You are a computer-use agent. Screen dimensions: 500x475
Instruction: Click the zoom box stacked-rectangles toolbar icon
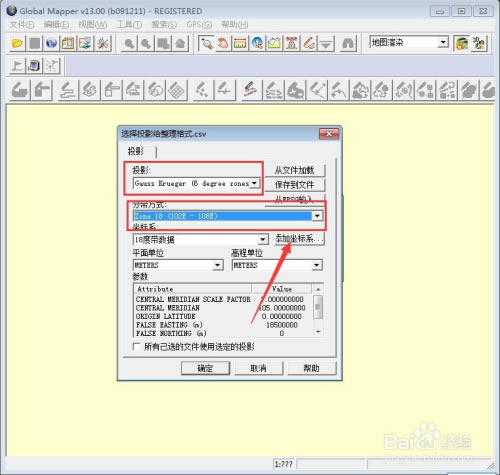163,44
